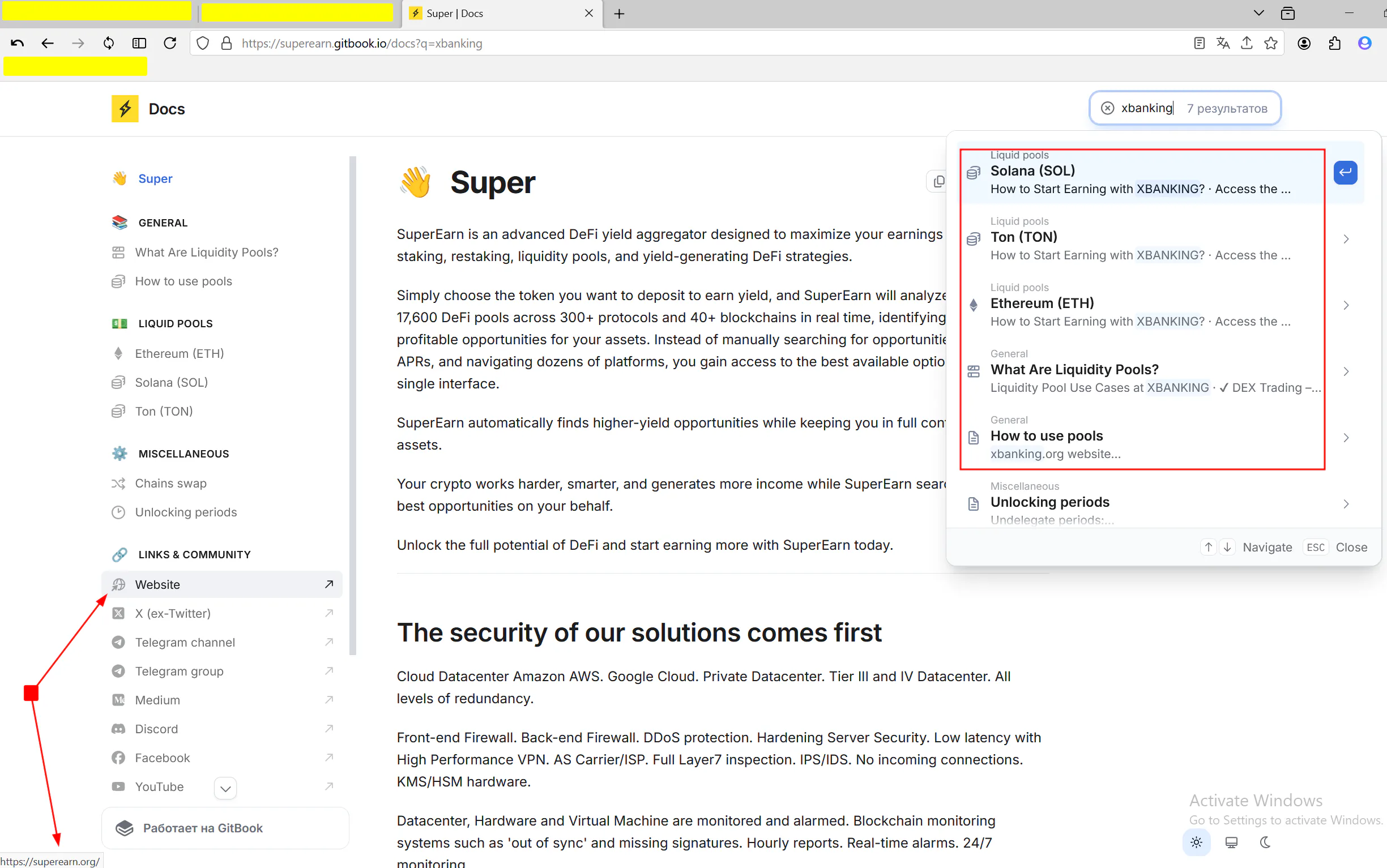
Task: Click the browser forward arrow
Action: (x=78, y=43)
